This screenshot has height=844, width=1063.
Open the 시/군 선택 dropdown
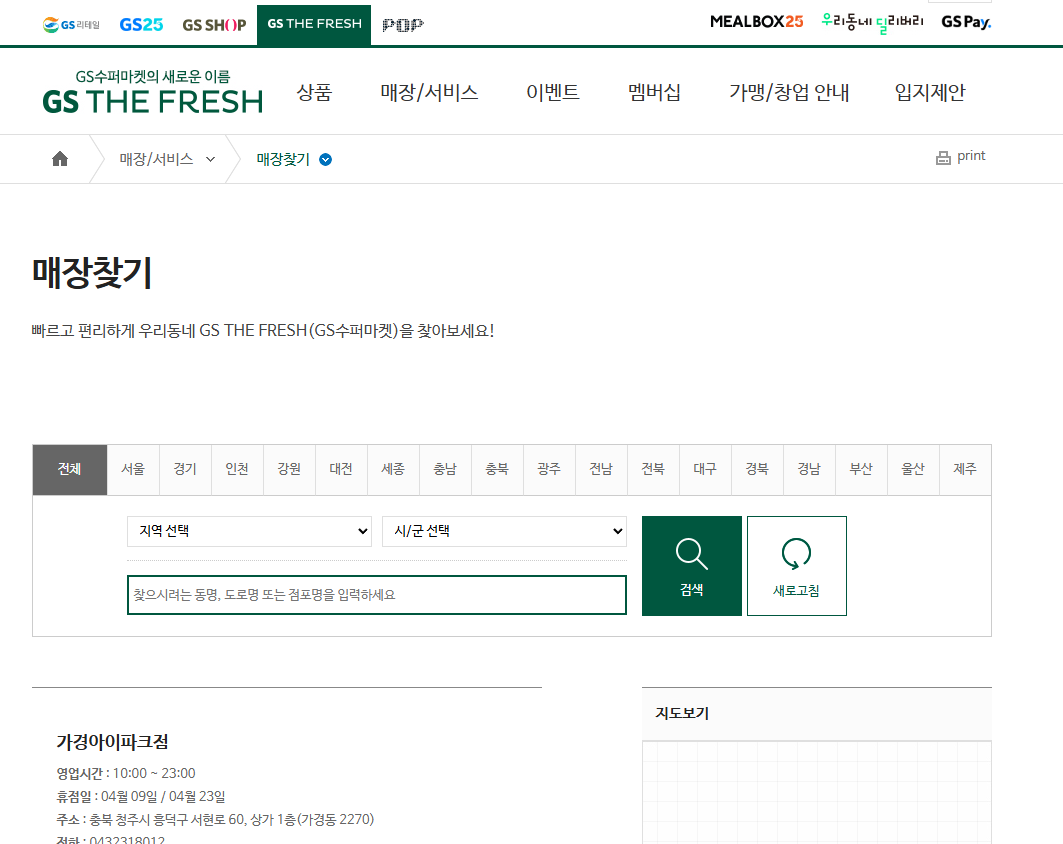pyautogui.click(x=504, y=531)
